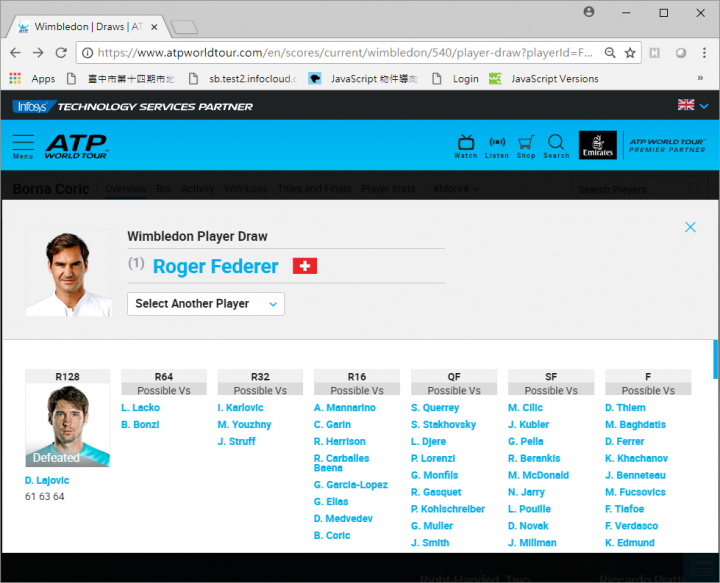Open a new browser tab

184,27
